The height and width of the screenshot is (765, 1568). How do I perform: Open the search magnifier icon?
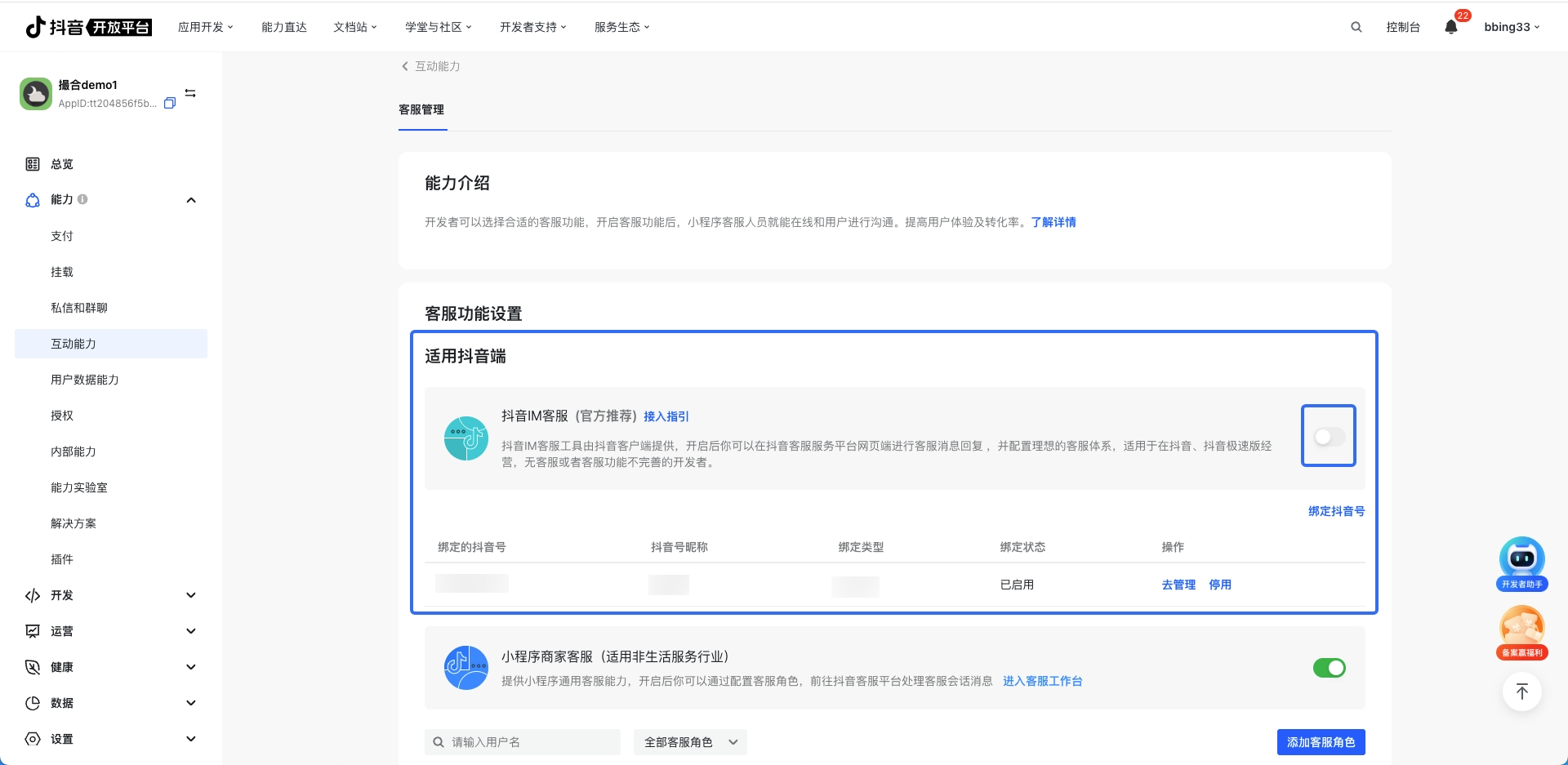point(1356,27)
